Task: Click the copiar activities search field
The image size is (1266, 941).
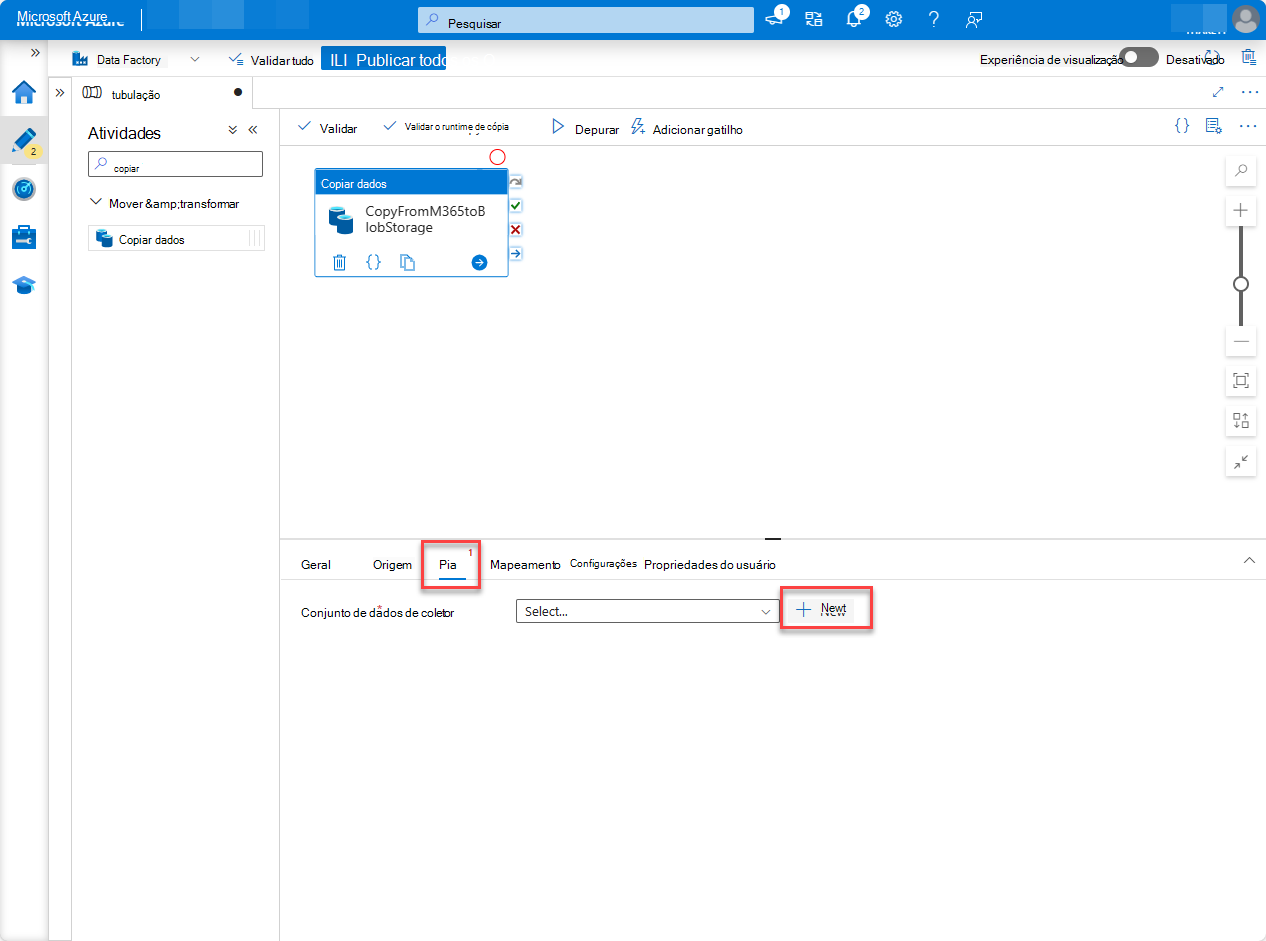Action: (x=175, y=163)
